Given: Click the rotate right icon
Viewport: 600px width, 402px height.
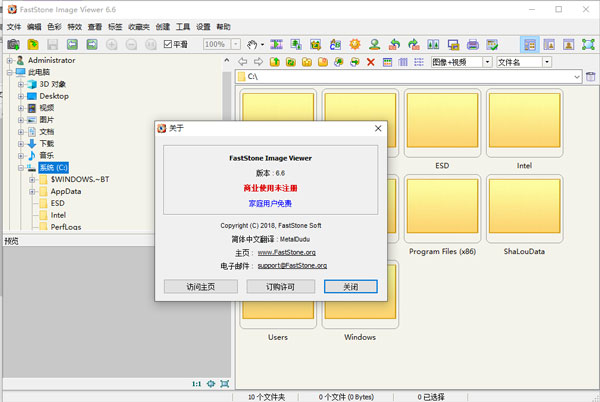Looking at the screenshot, I should [x=414, y=45].
